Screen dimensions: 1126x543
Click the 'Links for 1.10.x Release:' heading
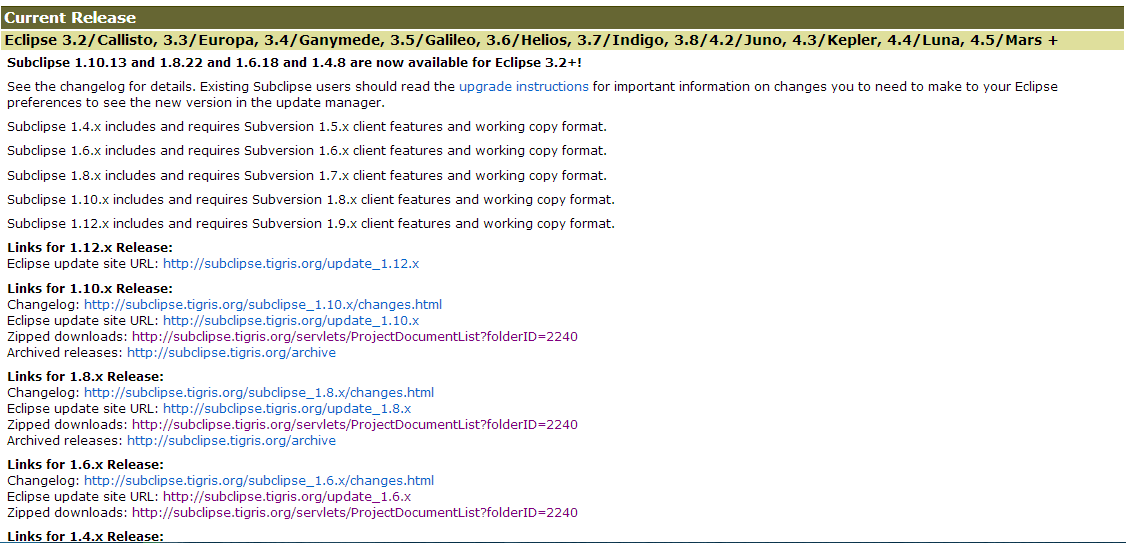coord(90,289)
